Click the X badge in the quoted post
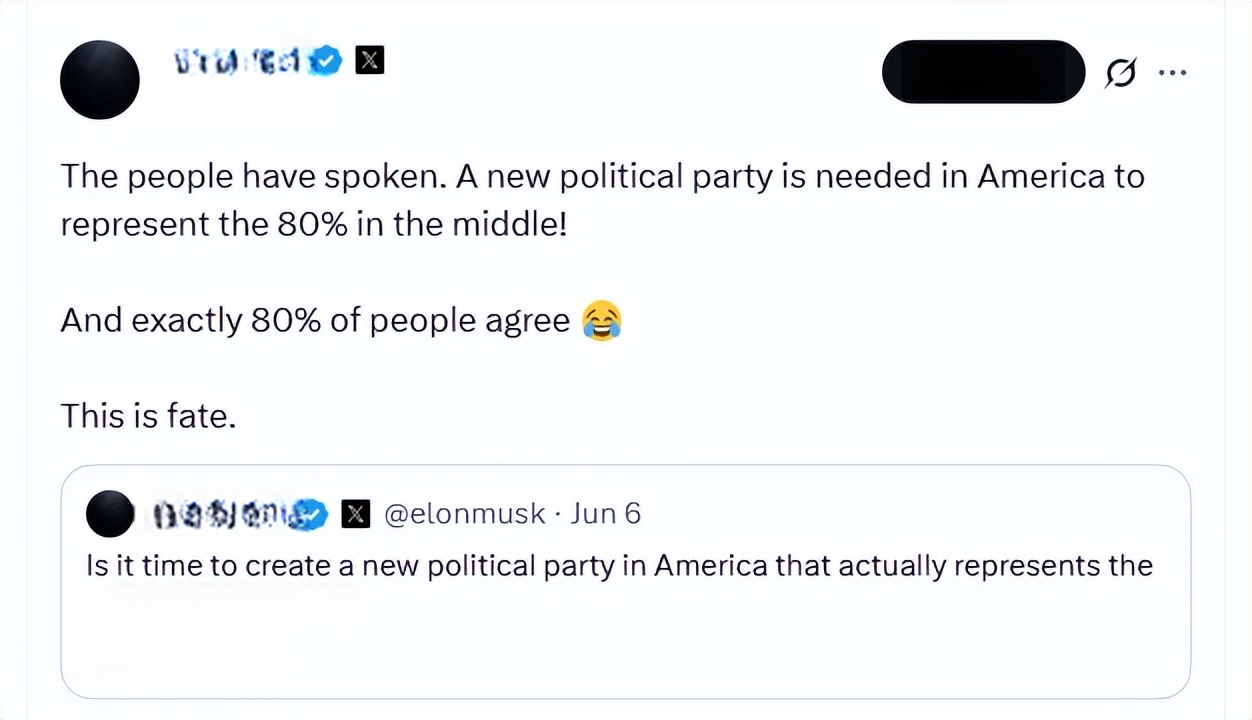This screenshot has height=720, width=1252. [356, 514]
